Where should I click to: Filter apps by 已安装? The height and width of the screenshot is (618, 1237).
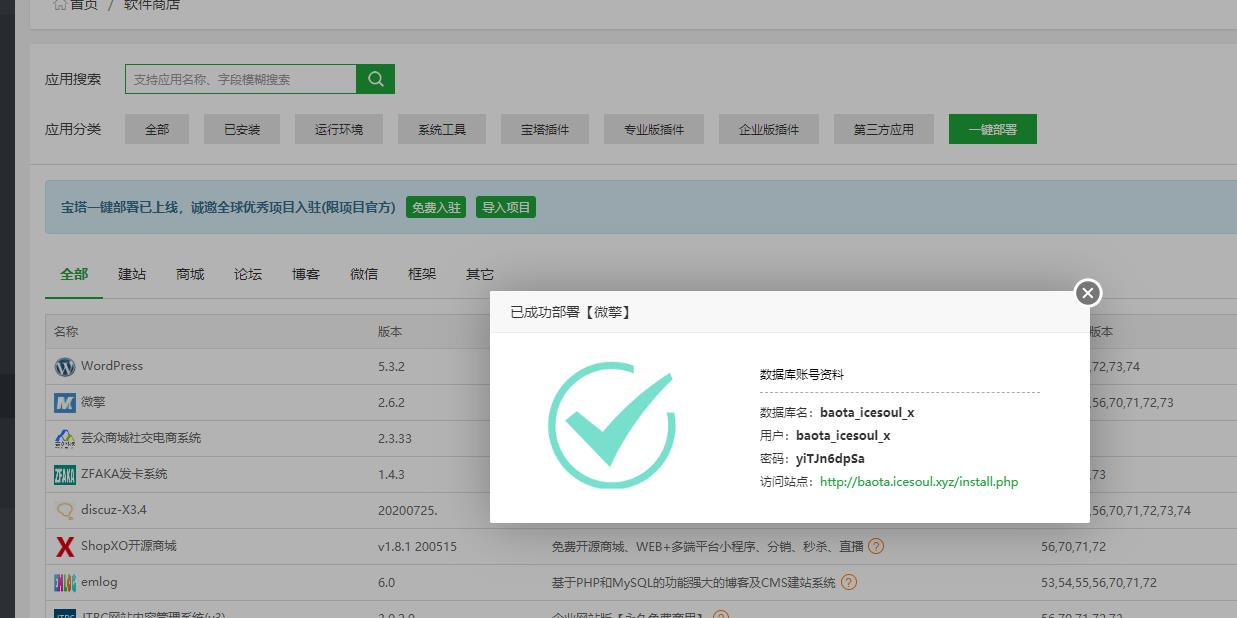pos(242,129)
